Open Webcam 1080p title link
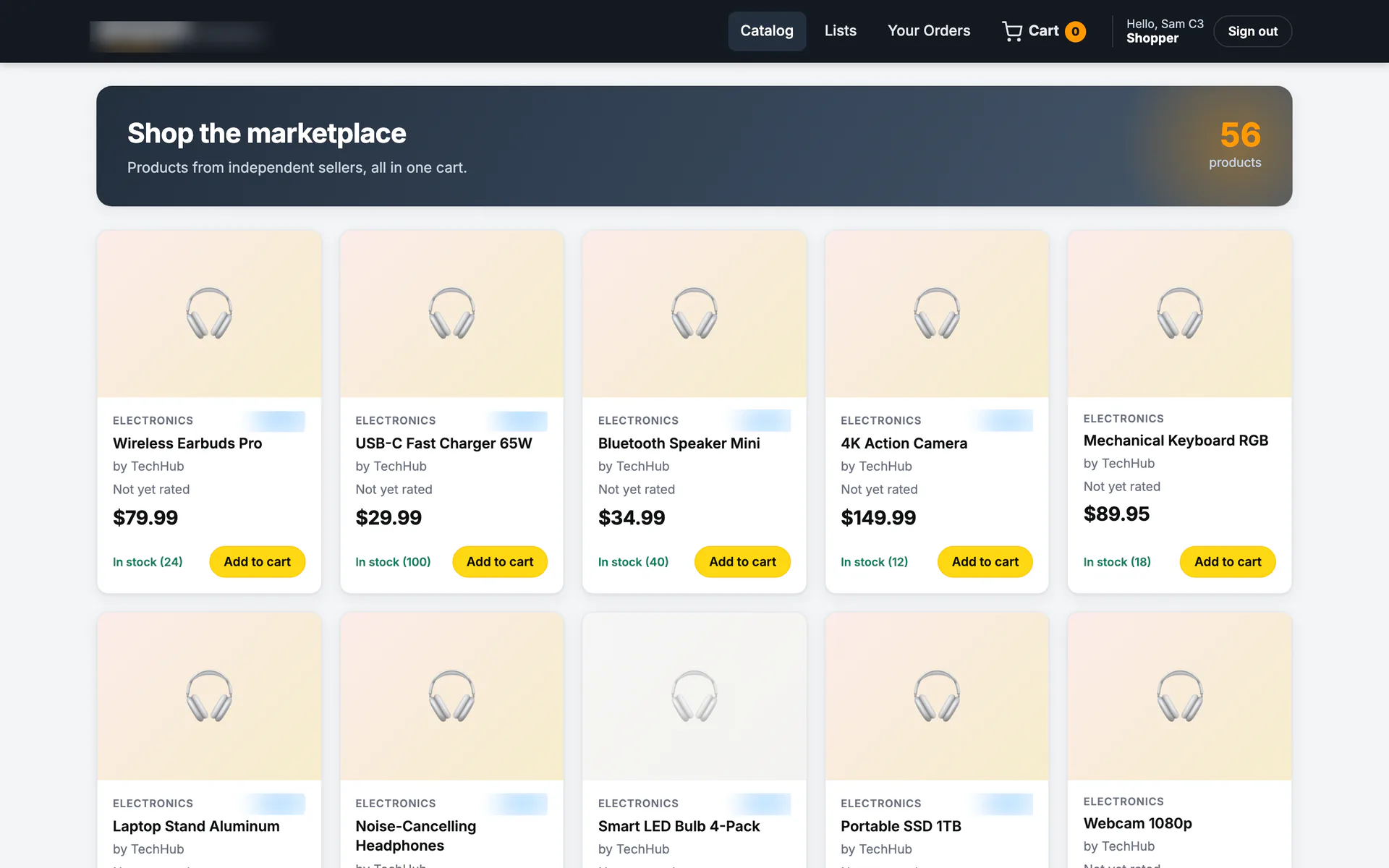The width and height of the screenshot is (1389, 868). 1137,823
